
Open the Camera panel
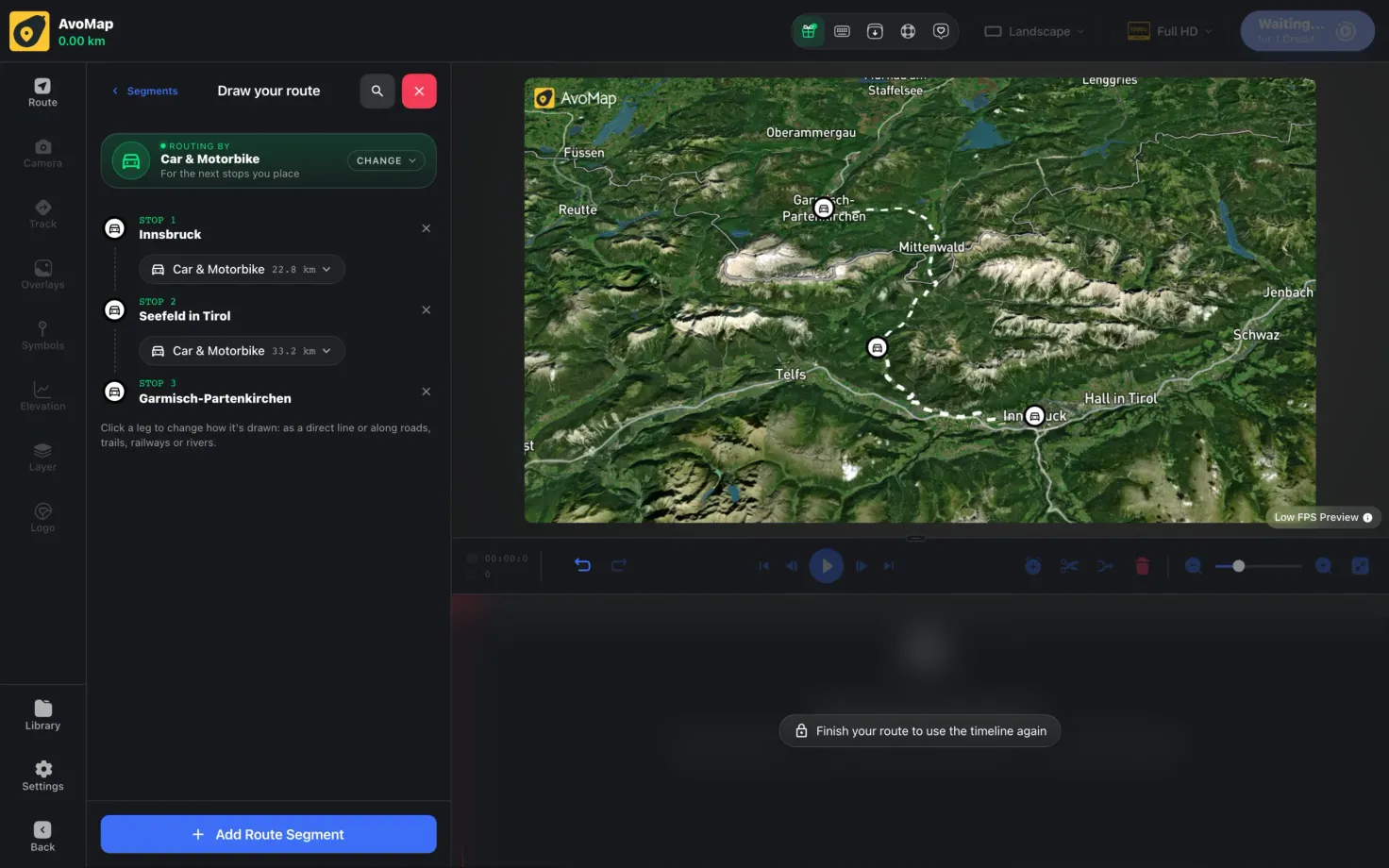coord(42,154)
